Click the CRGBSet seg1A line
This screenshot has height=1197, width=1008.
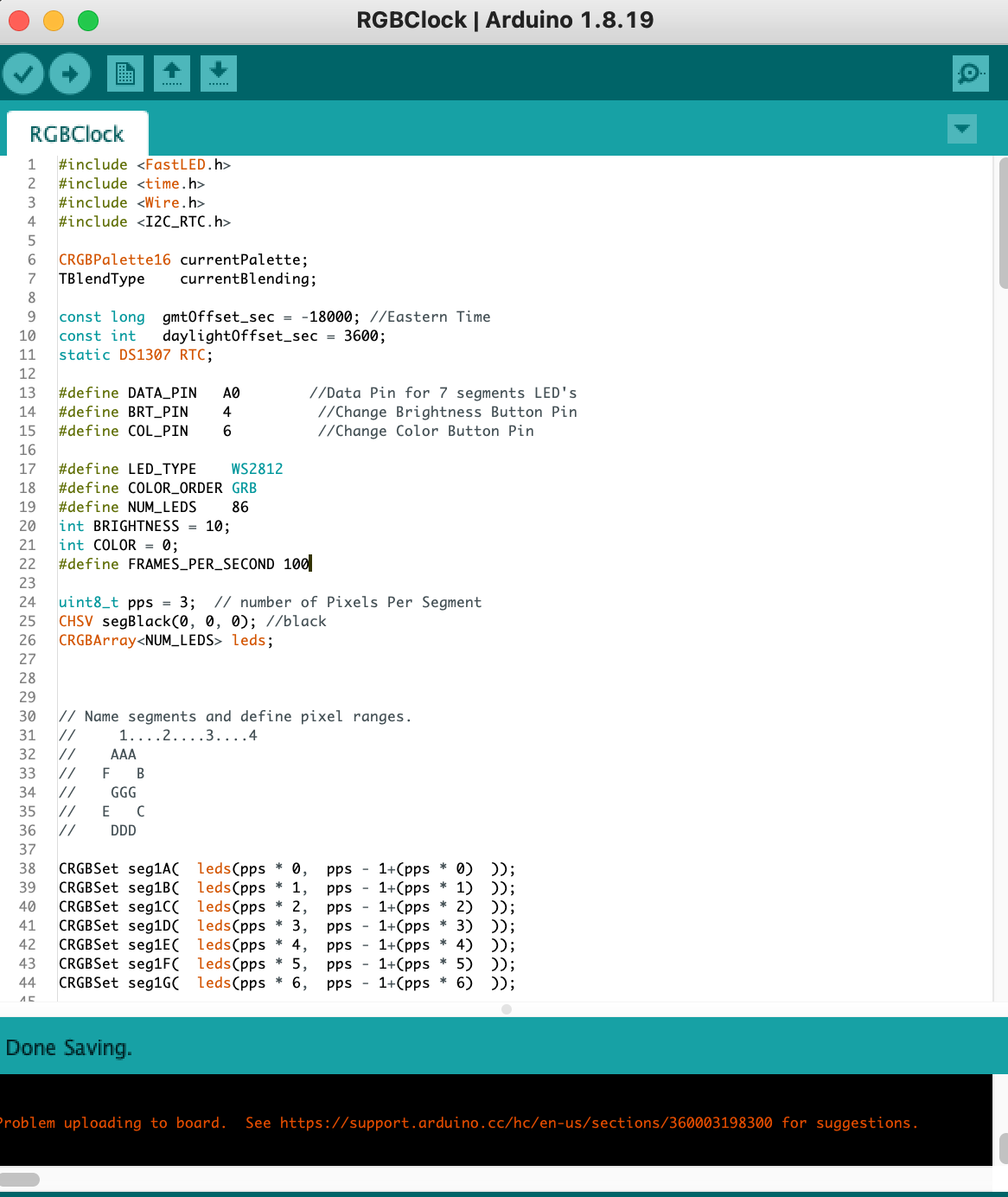tap(287, 868)
